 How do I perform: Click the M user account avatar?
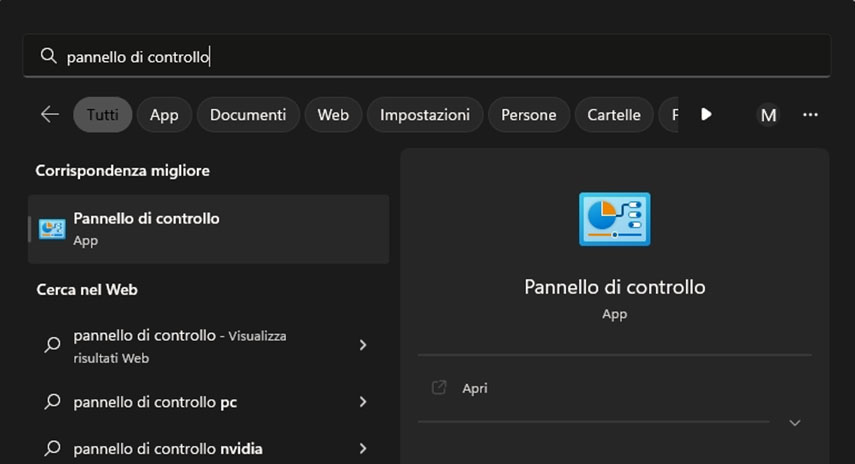(768, 115)
